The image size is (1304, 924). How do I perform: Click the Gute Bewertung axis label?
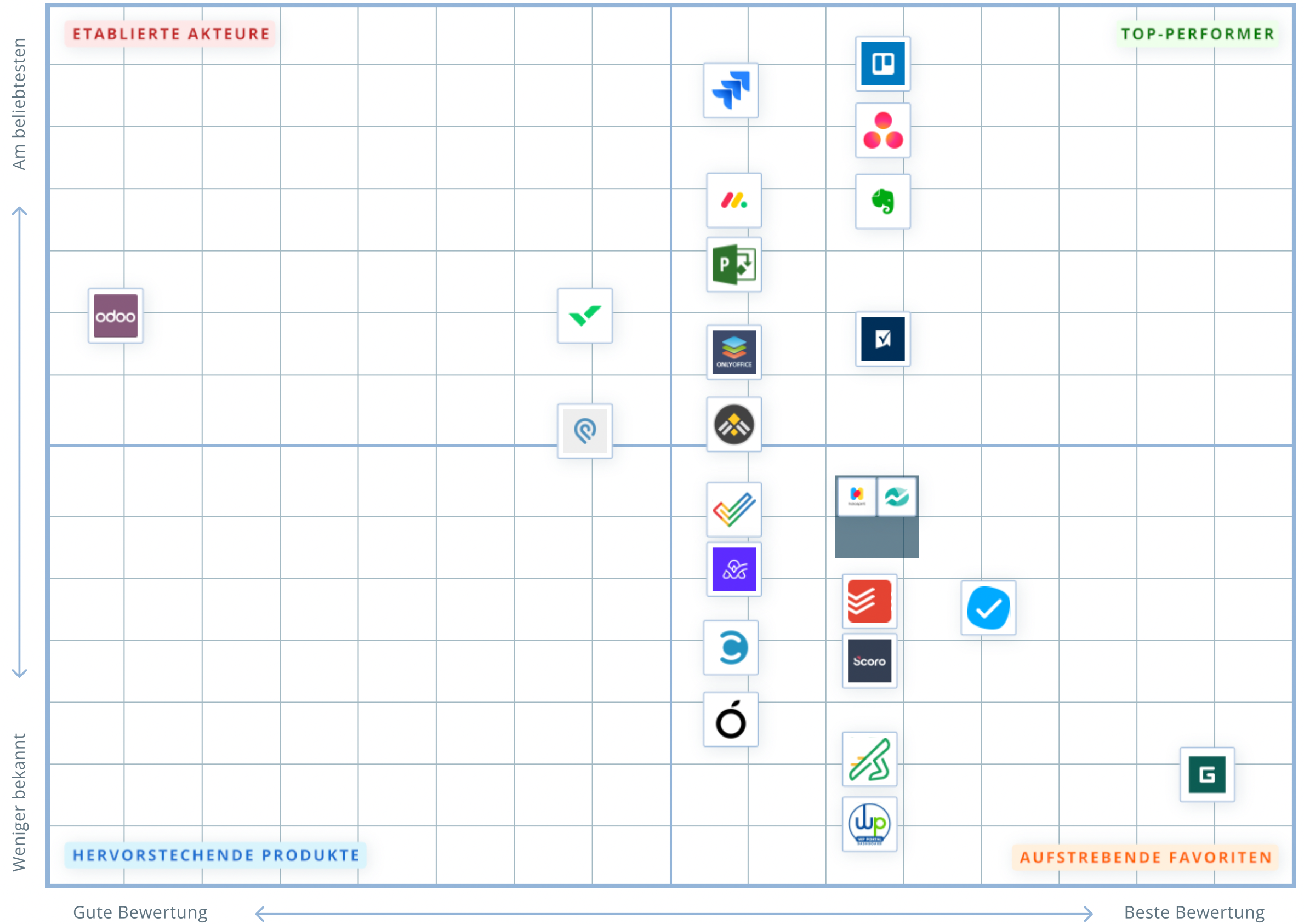pos(140,912)
